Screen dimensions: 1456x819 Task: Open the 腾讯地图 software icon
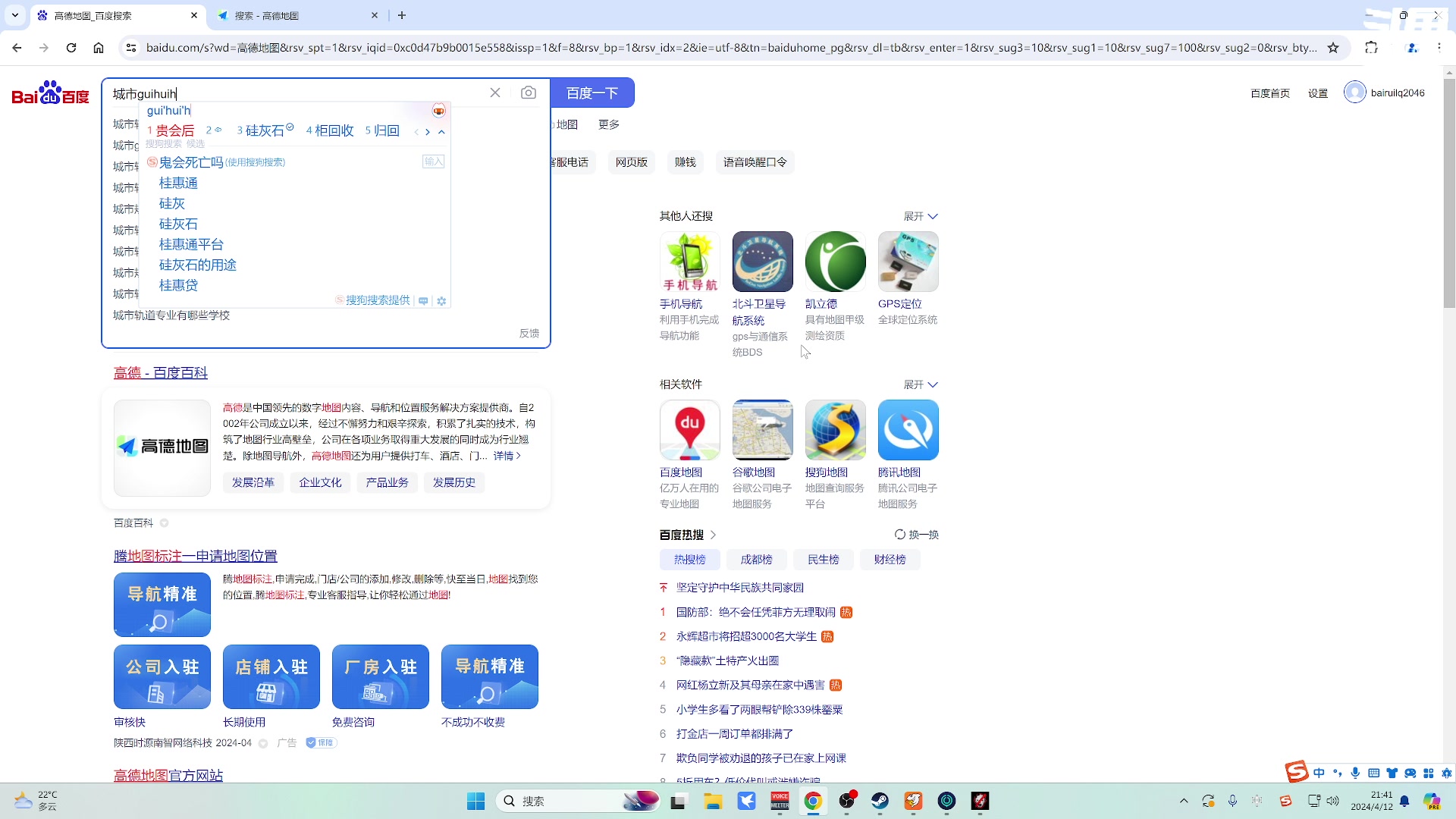[x=908, y=430]
